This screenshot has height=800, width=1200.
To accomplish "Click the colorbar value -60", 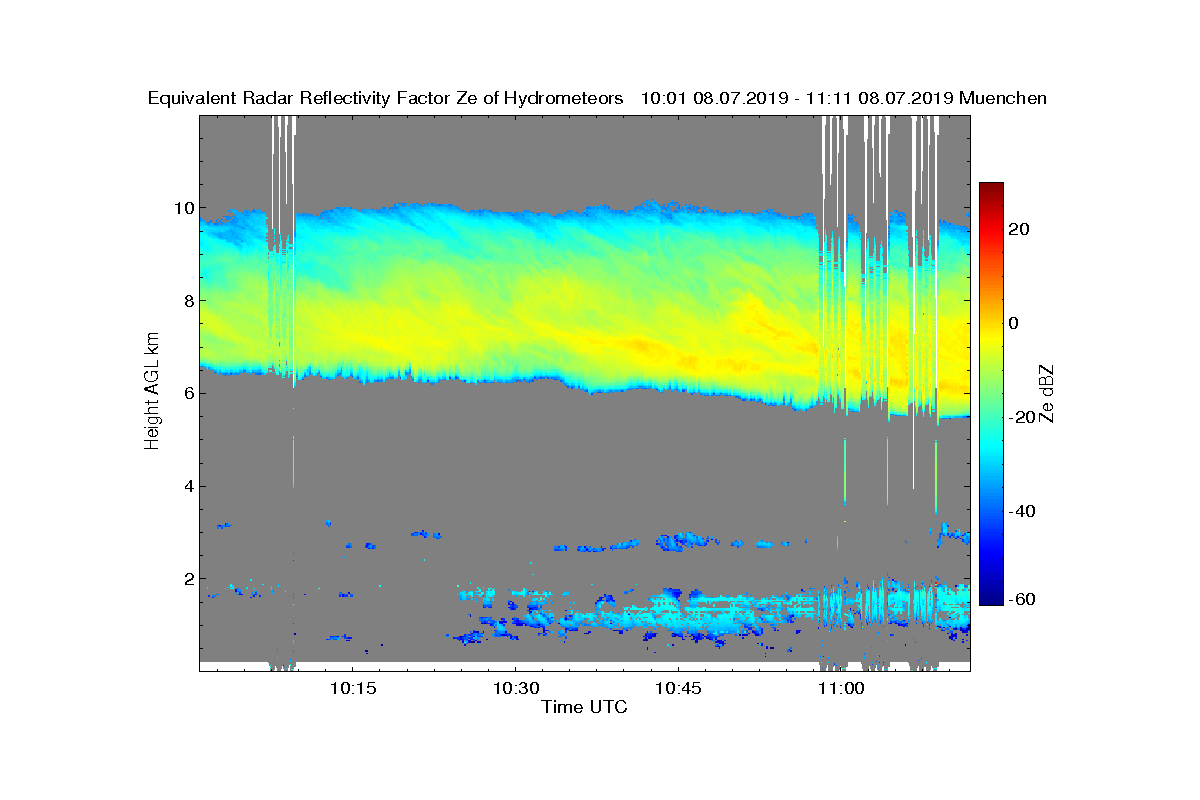I will tap(1020, 598).
